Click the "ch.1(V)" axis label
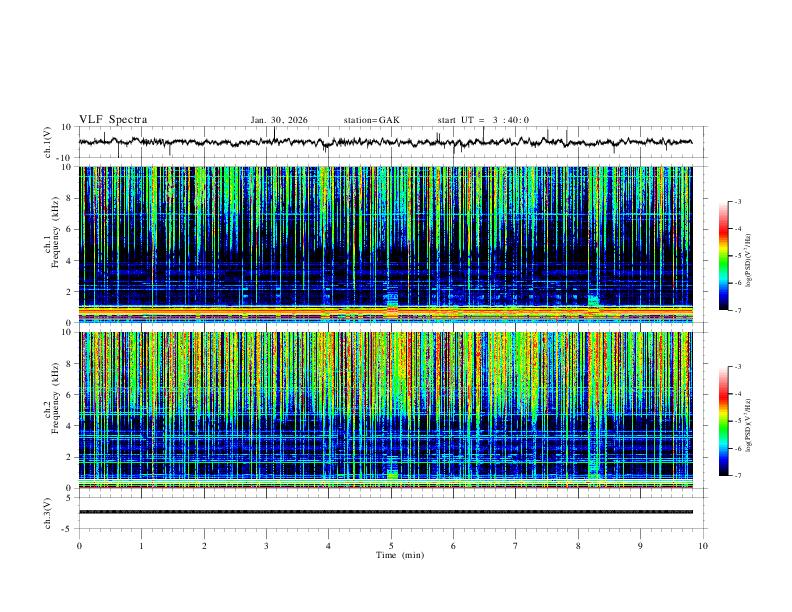 [48, 142]
